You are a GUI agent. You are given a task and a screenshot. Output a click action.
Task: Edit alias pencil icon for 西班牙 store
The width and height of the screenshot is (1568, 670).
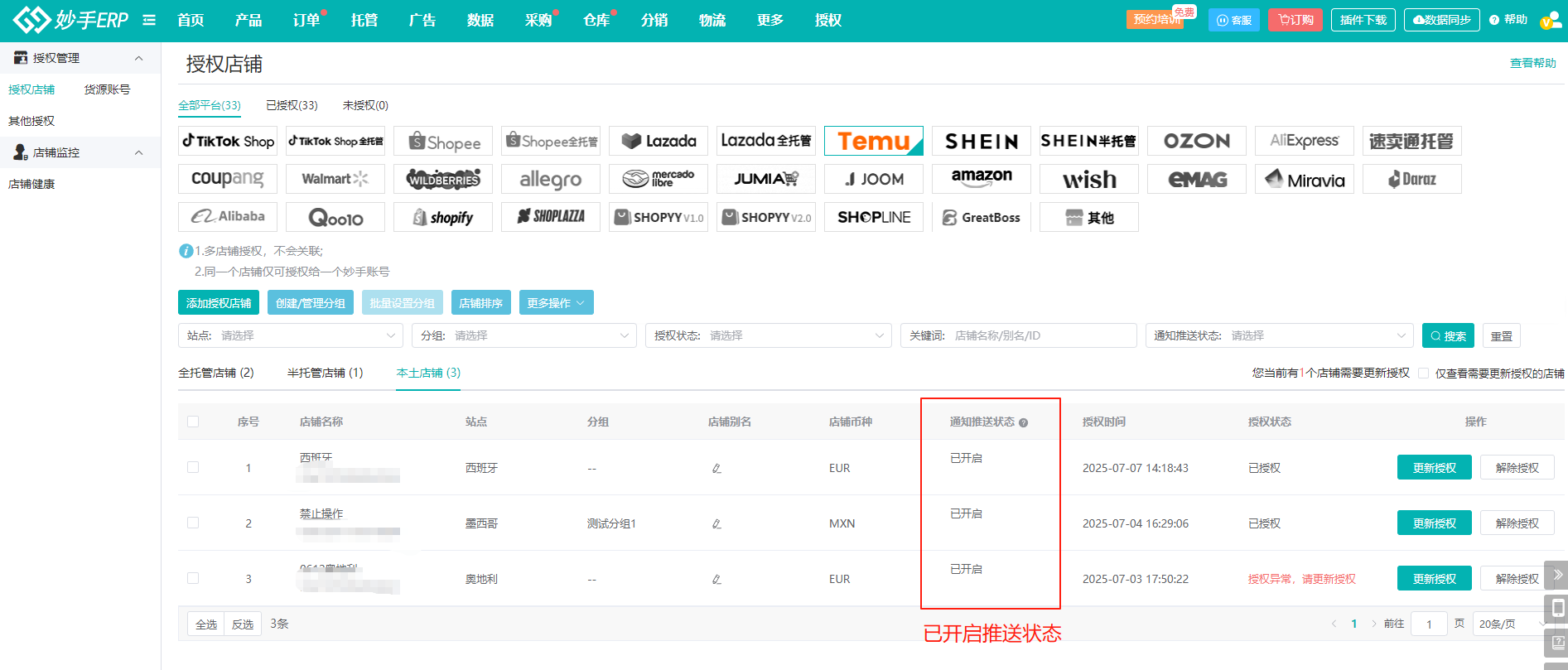pyautogui.click(x=716, y=469)
